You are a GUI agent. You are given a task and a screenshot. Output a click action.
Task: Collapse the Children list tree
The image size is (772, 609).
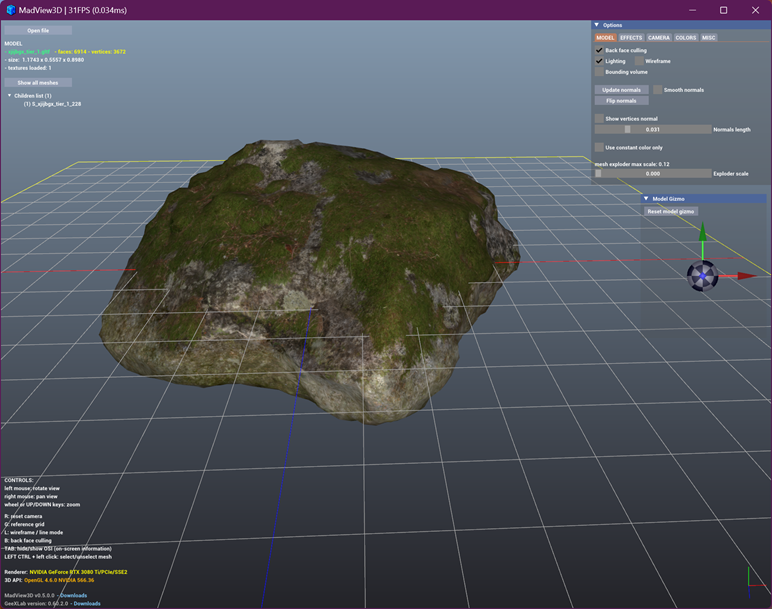(10, 96)
